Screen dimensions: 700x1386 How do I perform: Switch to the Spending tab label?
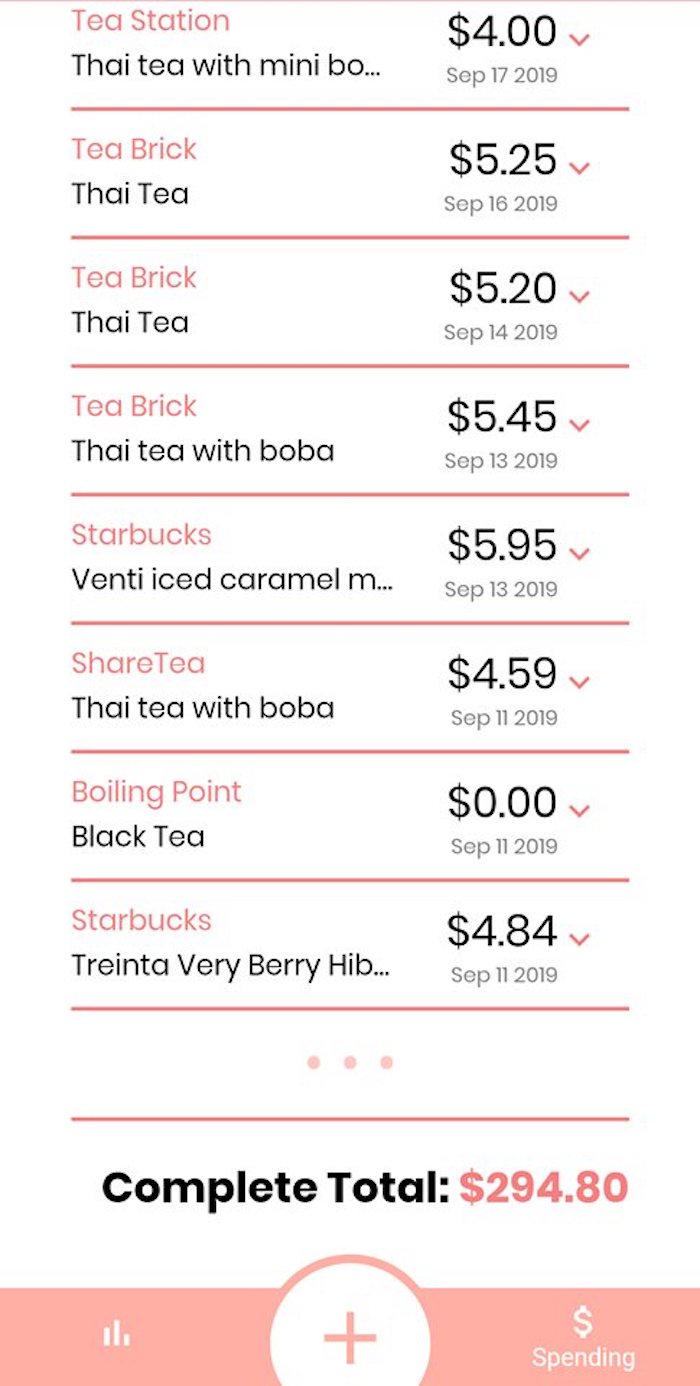point(583,1357)
